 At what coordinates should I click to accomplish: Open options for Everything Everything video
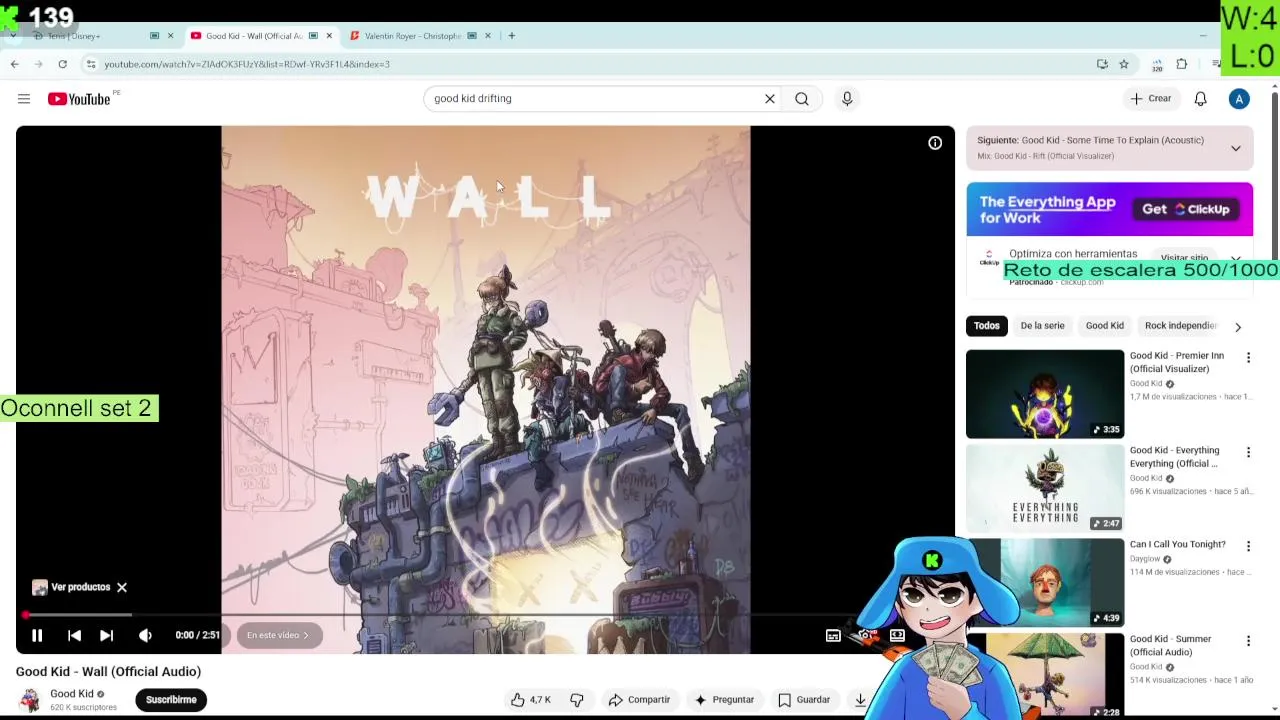click(x=1248, y=452)
